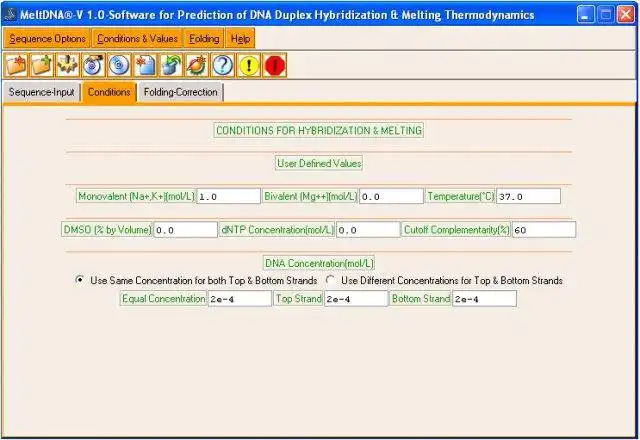Click the MeltDNA title bar app icon
This screenshot has width=640, height=440.
click(10, 14)
